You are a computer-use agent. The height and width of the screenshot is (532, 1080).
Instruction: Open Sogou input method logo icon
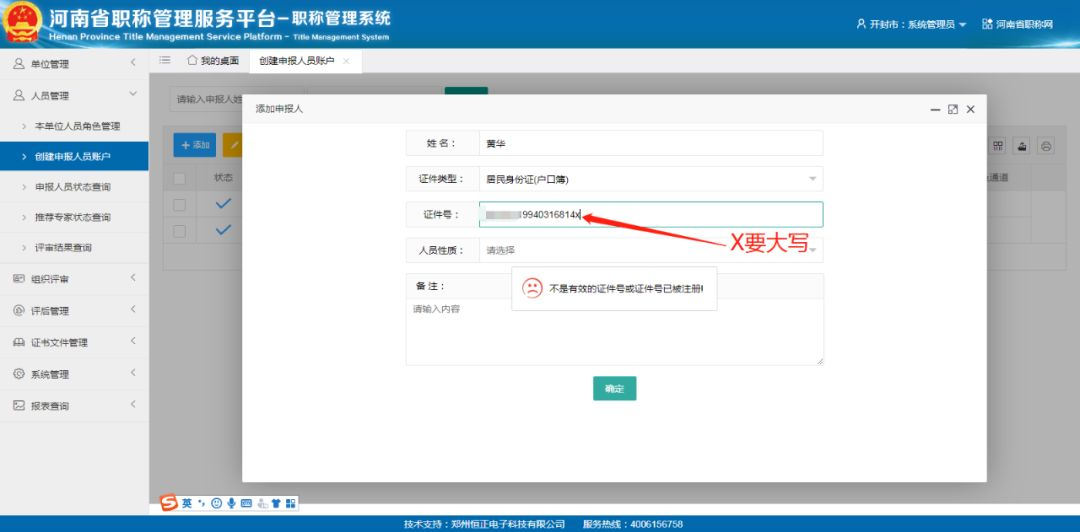(169, 504)
